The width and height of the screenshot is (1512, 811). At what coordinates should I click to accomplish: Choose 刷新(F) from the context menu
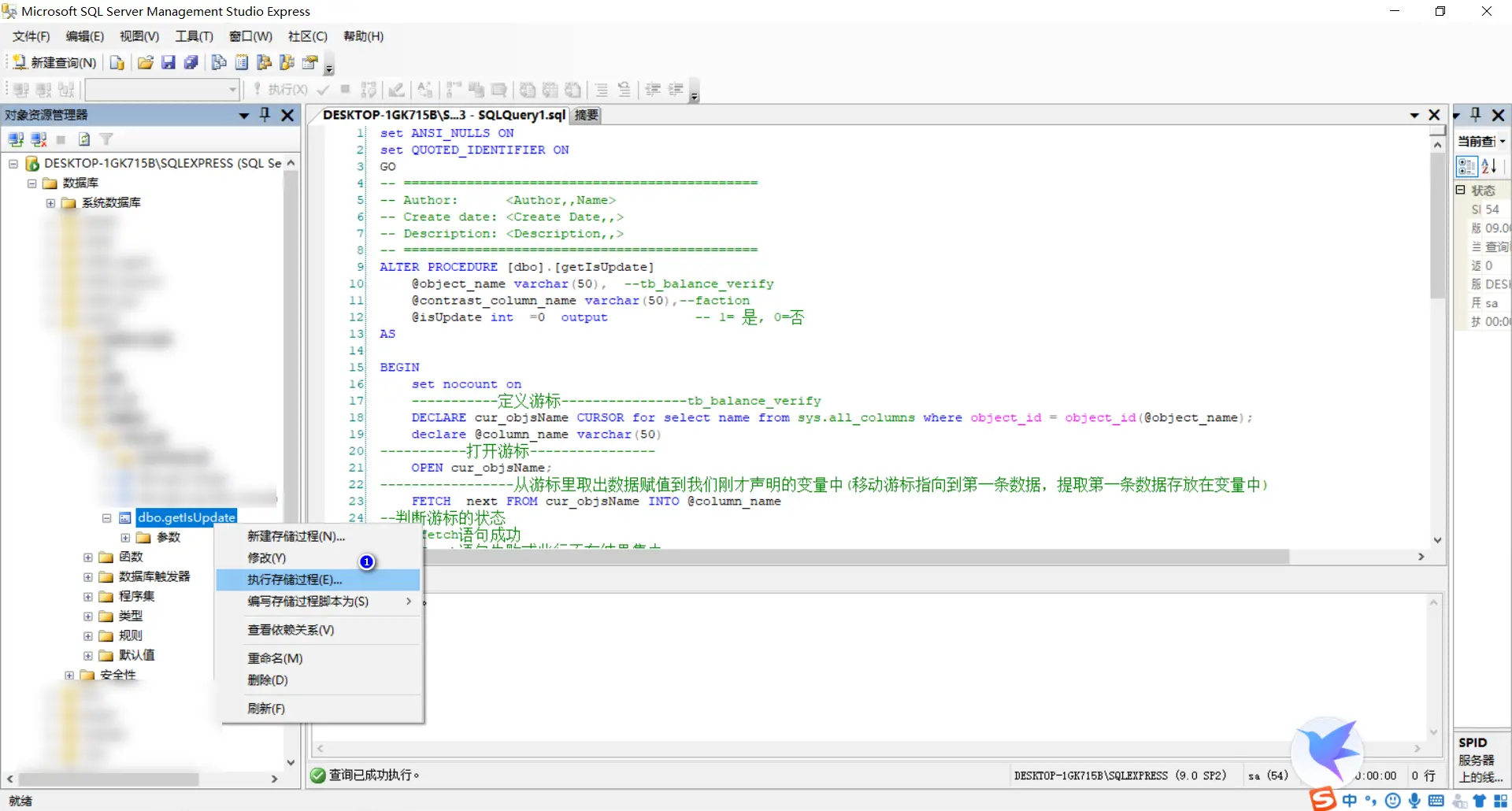320,709
